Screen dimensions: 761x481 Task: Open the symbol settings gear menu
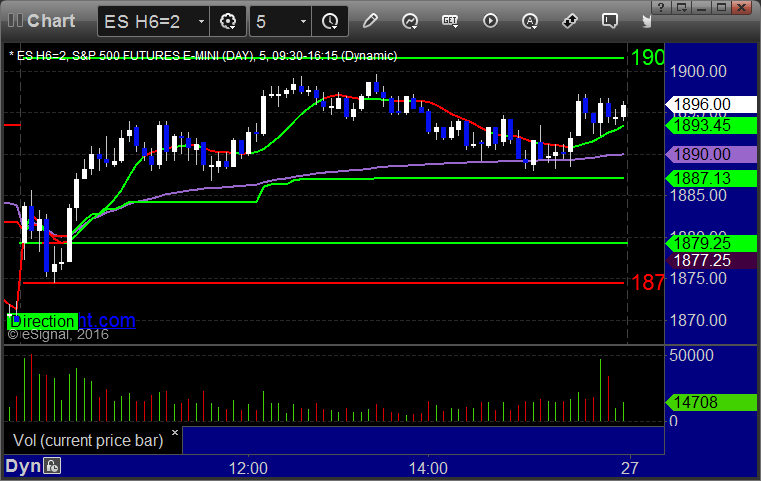click(x=228, y=21)
